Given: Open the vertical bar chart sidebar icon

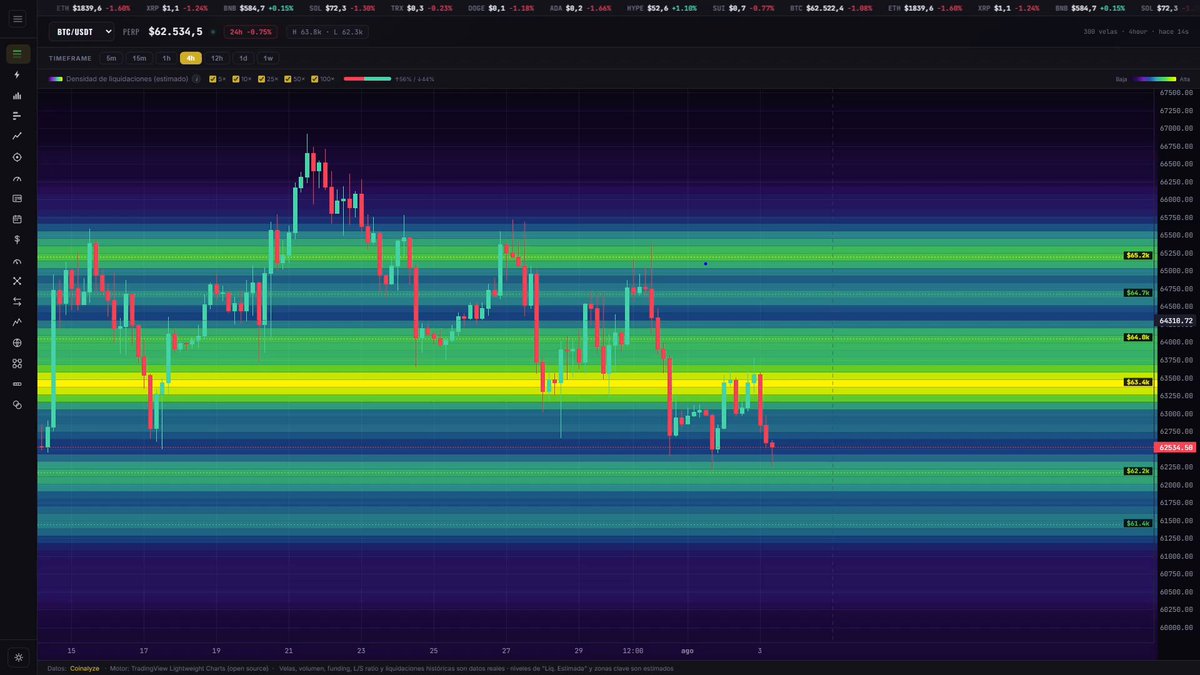Looking at the screenshot, I should [x=17, y=96].
